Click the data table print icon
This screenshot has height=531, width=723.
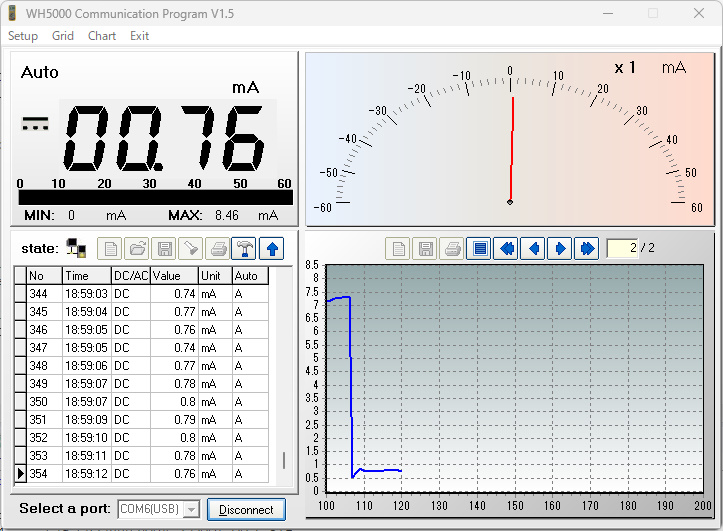217,248
